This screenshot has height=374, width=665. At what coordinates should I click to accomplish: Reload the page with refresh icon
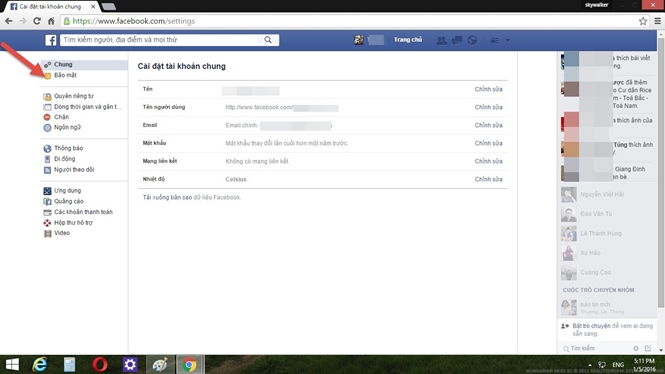pyautogui.click(x=37, y=21)
